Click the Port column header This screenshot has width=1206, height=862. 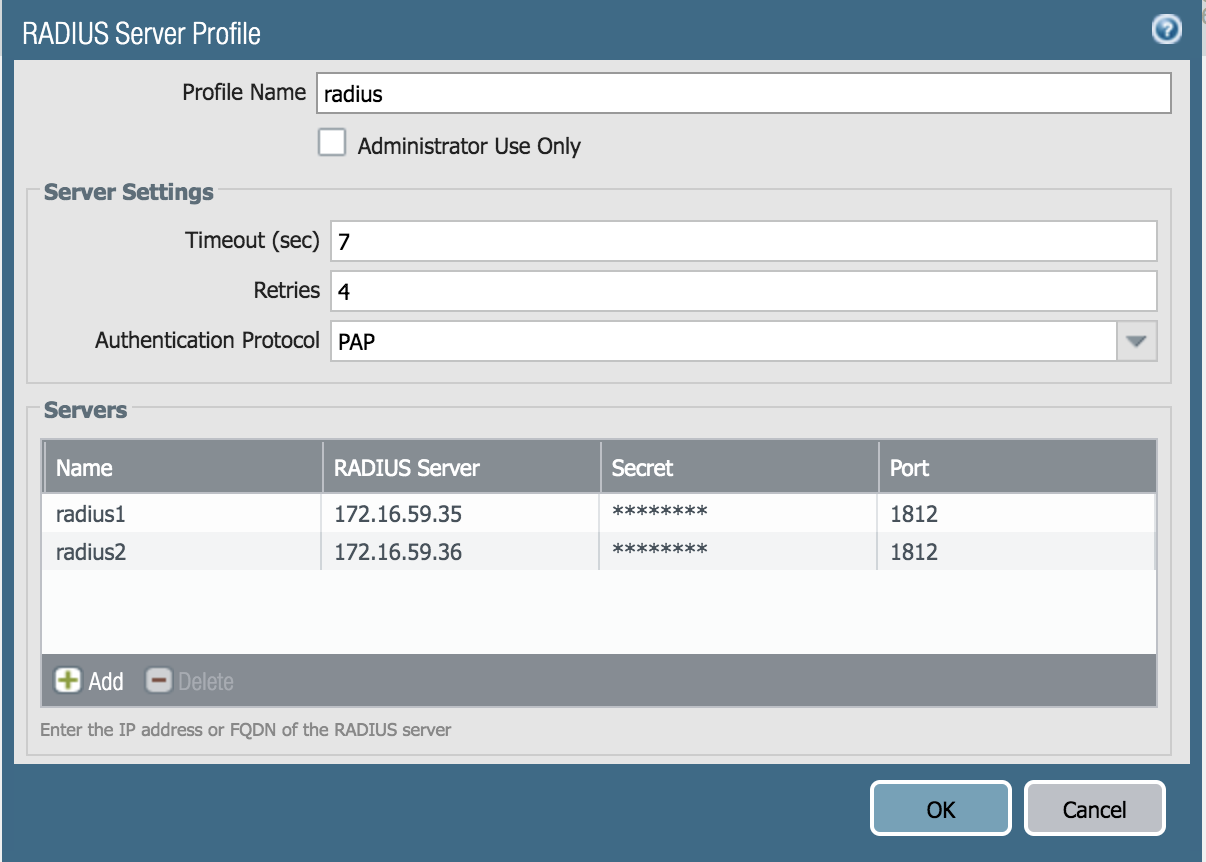click(x=1016, y=467)
